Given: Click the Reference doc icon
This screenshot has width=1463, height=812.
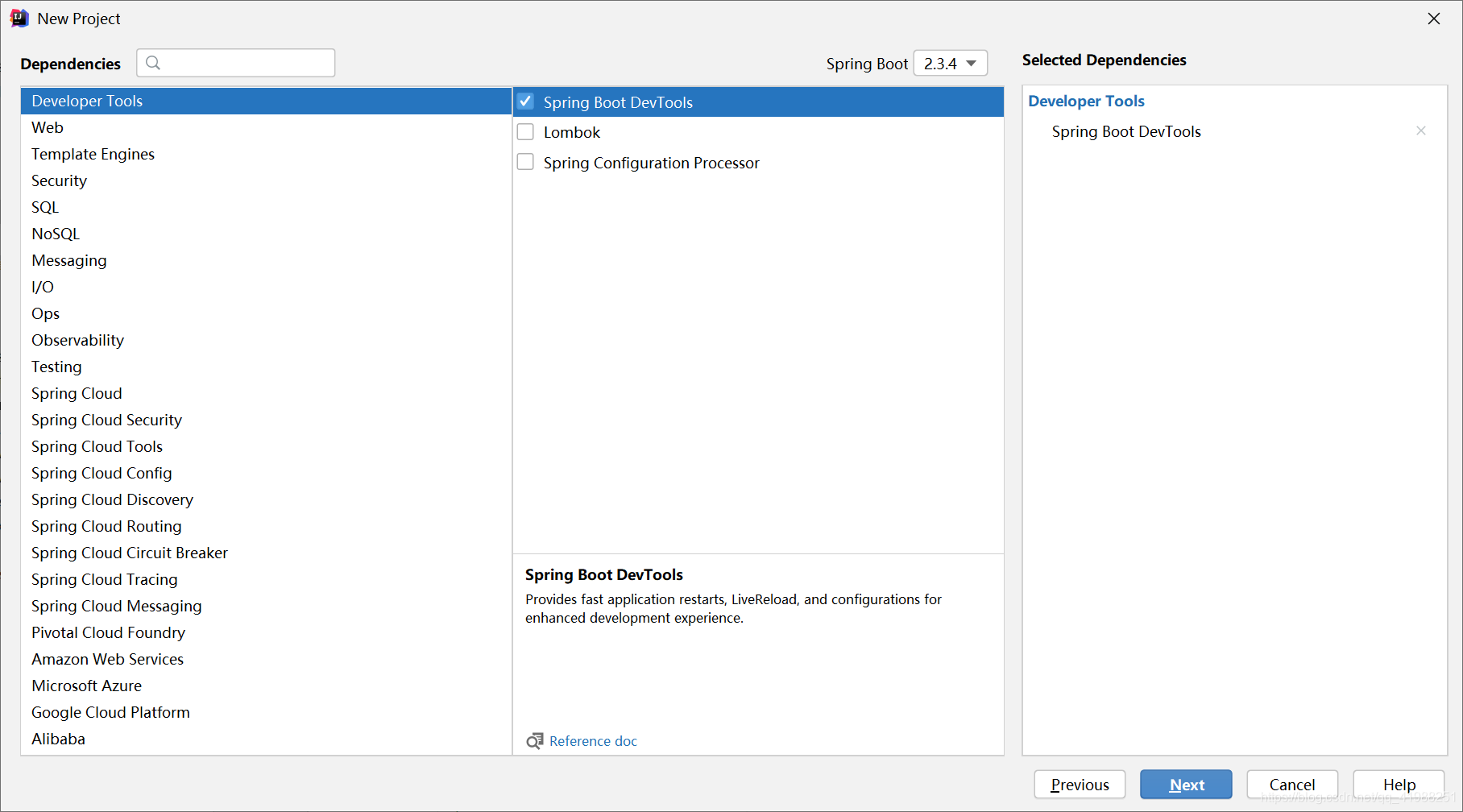Looking at the screenshot, I should [x=534, y=741].
